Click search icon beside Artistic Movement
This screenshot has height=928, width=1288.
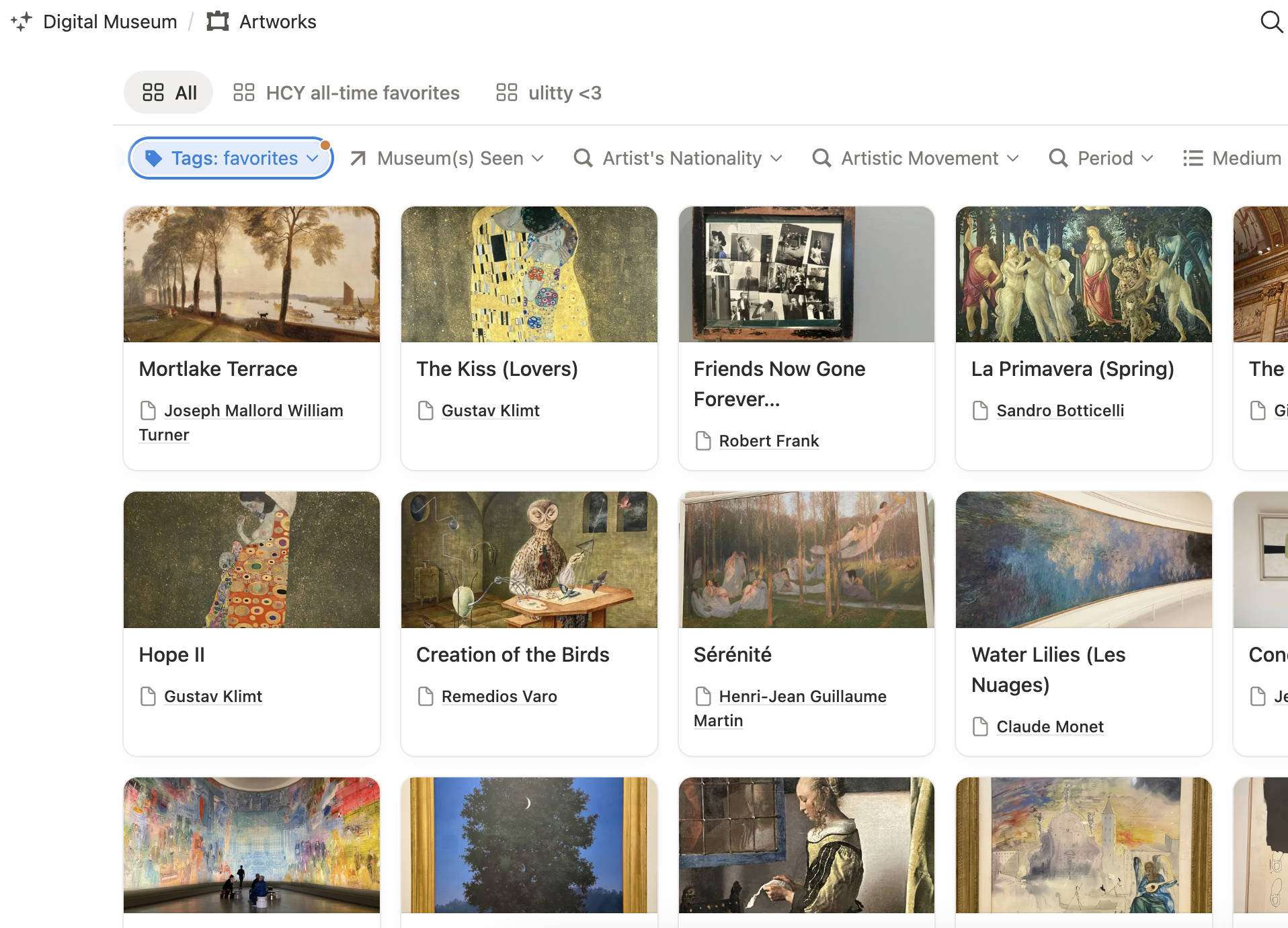coord(821,158)
